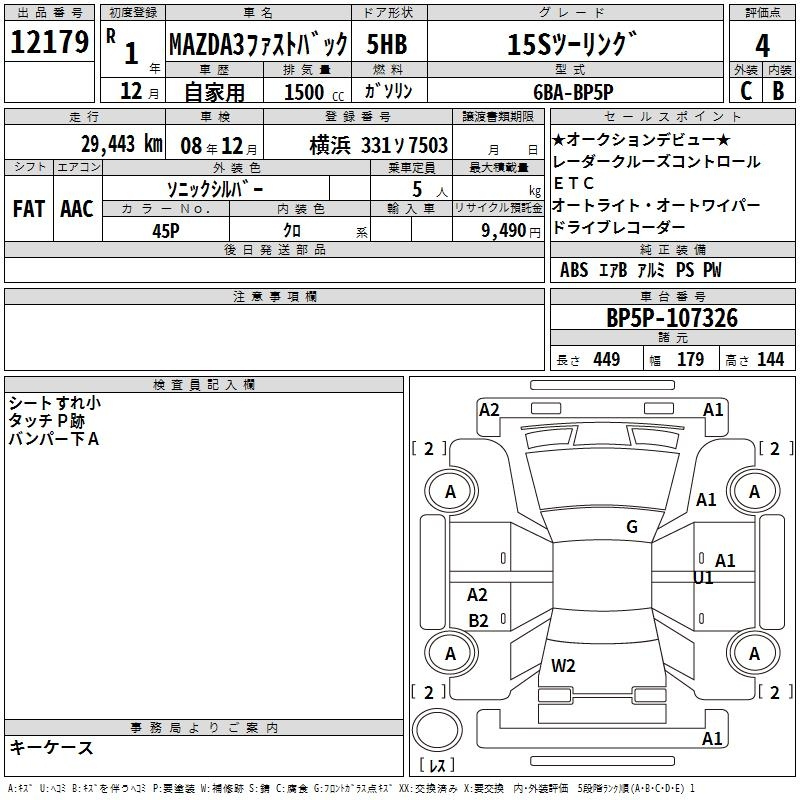Click the inspector note タッチP跡
800x800 pixels.
tap(46, 421)
